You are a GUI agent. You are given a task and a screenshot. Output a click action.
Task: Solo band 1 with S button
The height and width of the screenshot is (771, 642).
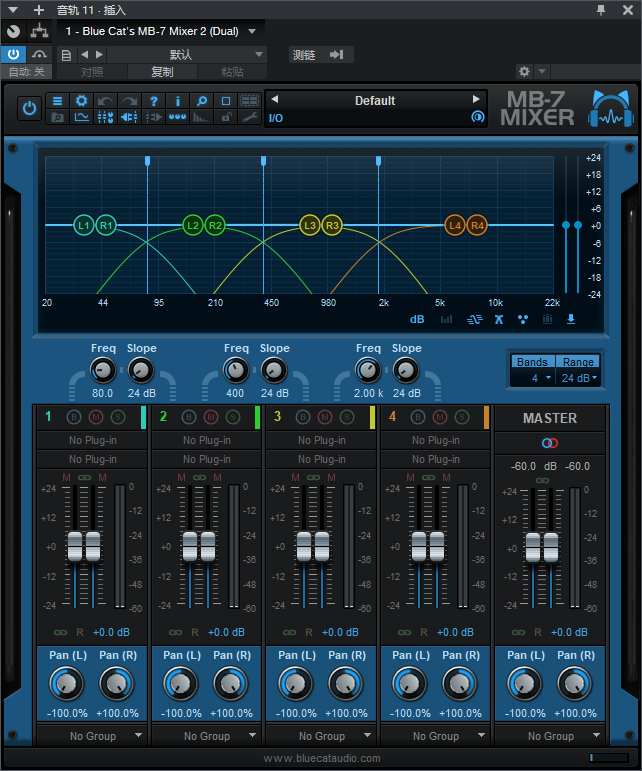(118, 417)
